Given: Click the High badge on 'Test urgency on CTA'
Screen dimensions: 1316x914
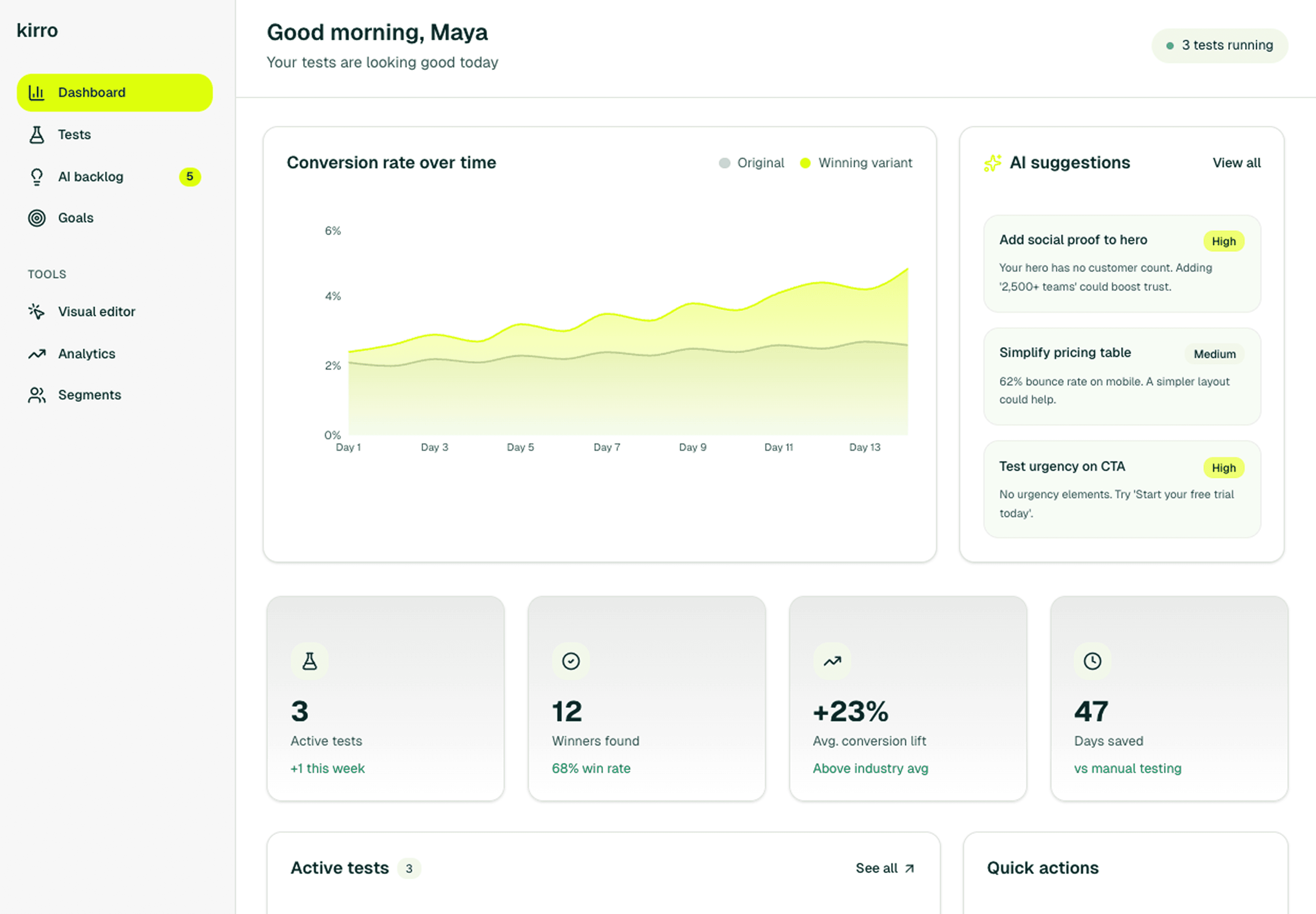Looking at the screenshot, I should click(x=1223, y=468).
